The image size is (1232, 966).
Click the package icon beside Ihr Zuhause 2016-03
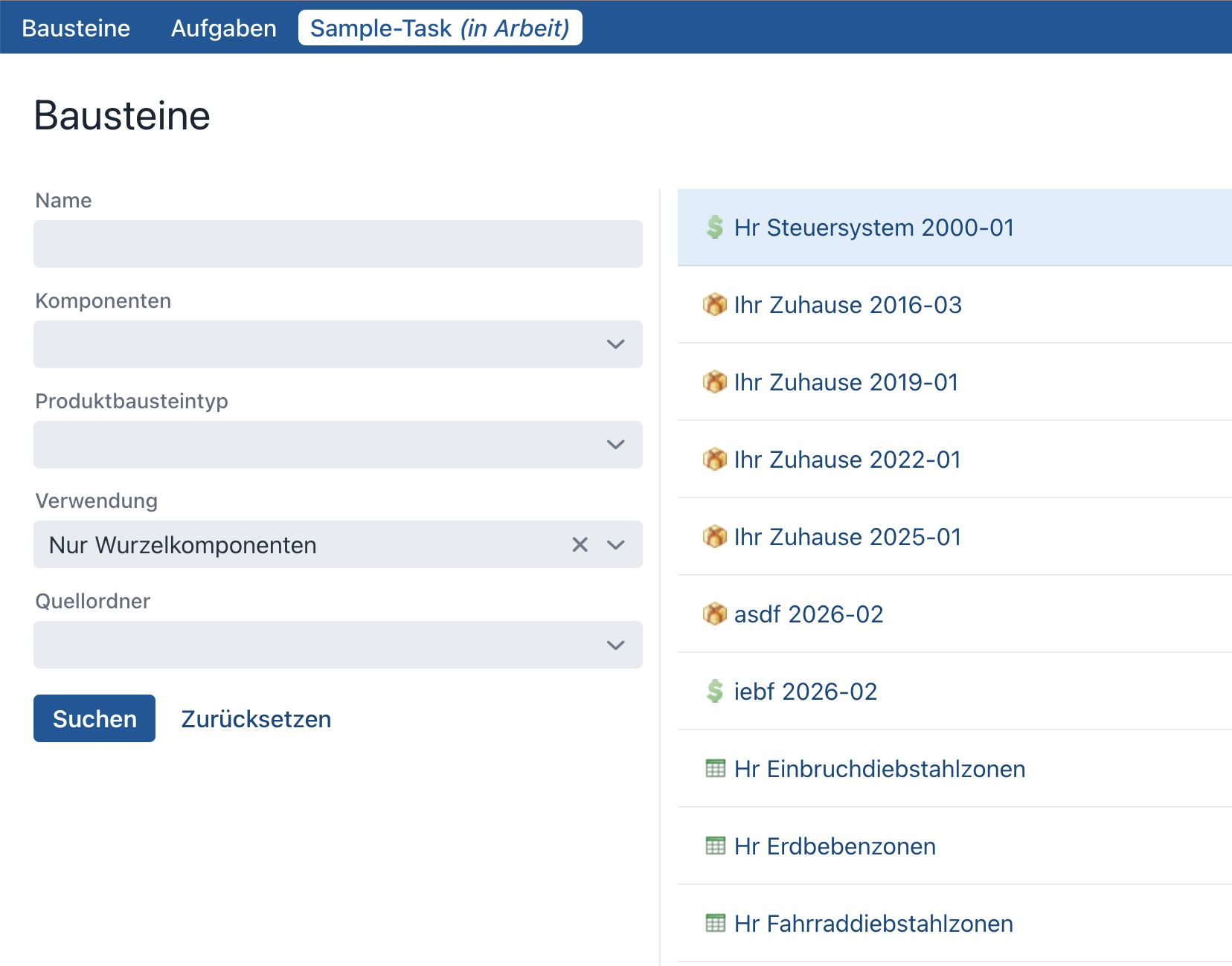[715, 305]
